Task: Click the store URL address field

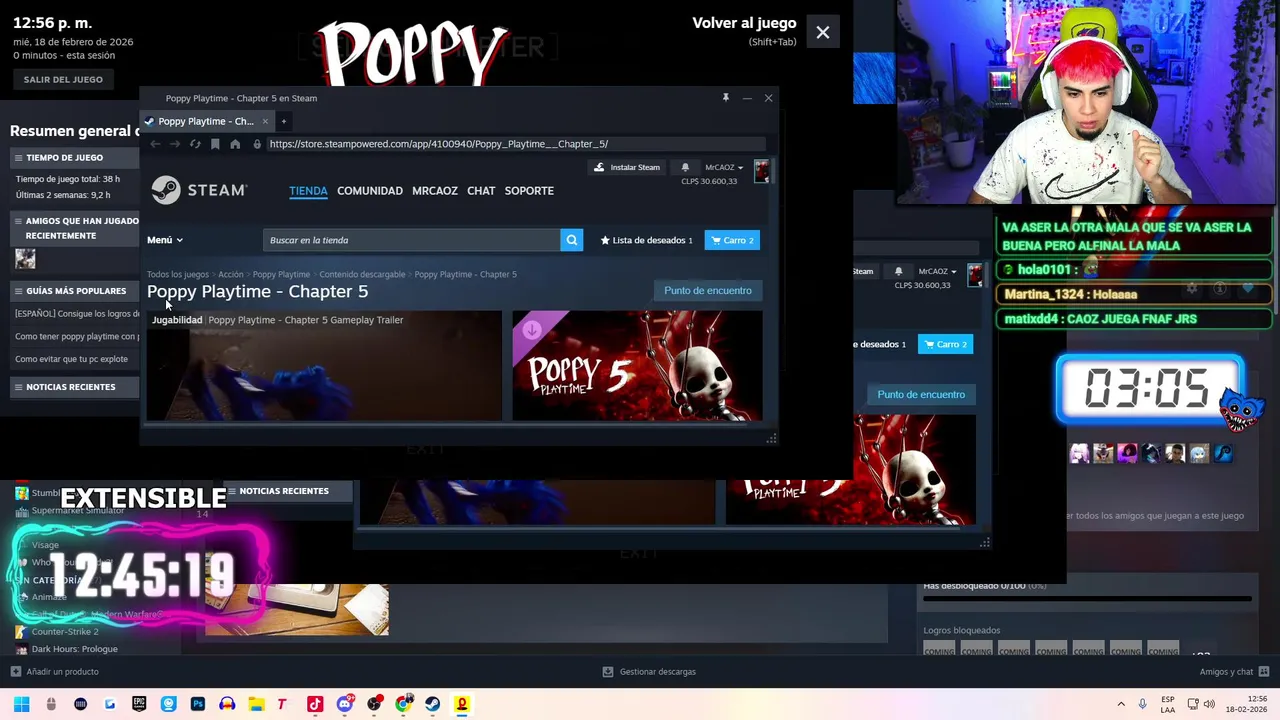Action: [x=515, y=144]
